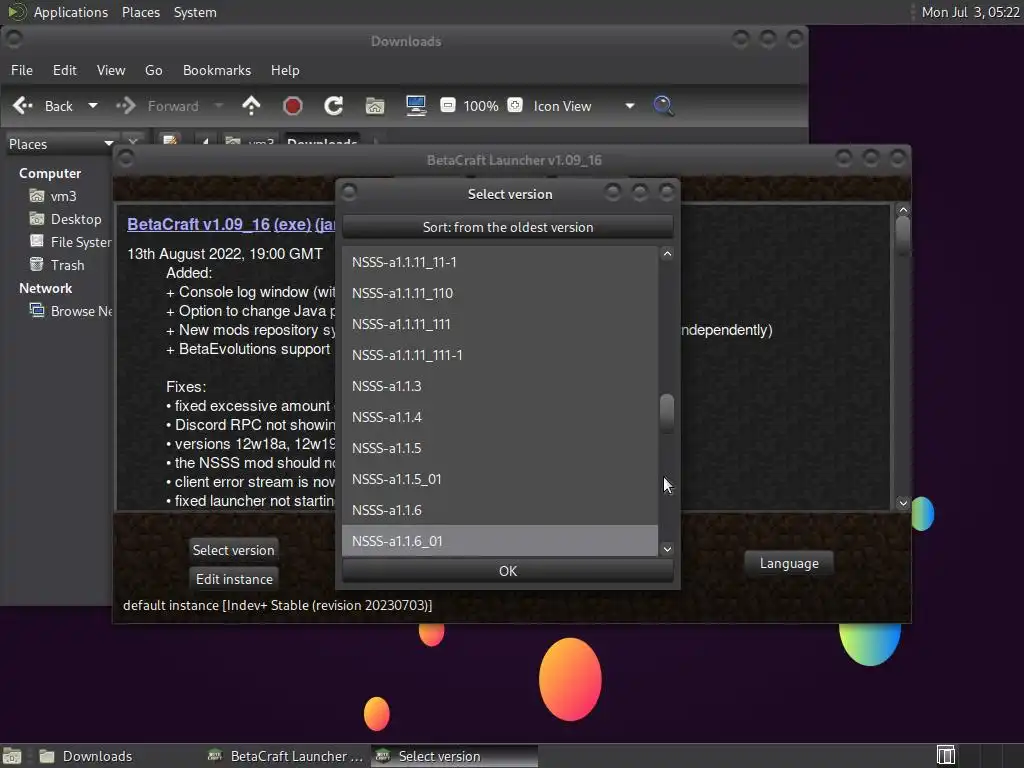Select version NSSS-a1.1.11_111-1
The height and width of the screenshot is (768, 1024).
[500, 355]
